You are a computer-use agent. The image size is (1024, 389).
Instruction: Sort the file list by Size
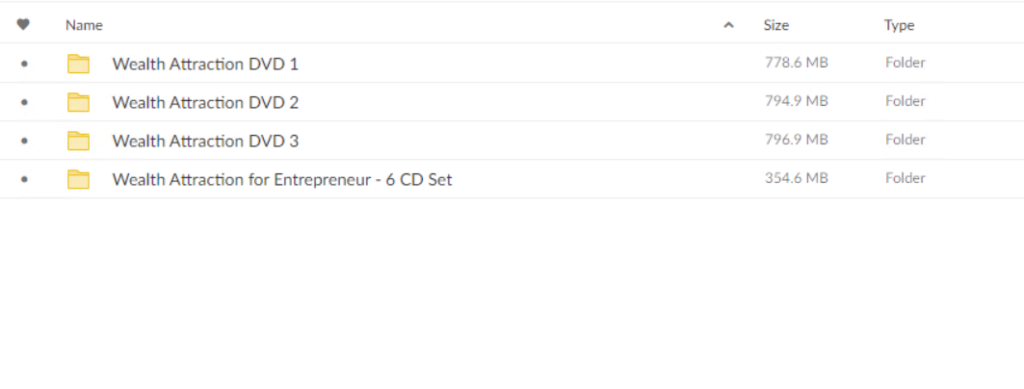[x=776, y=25]
